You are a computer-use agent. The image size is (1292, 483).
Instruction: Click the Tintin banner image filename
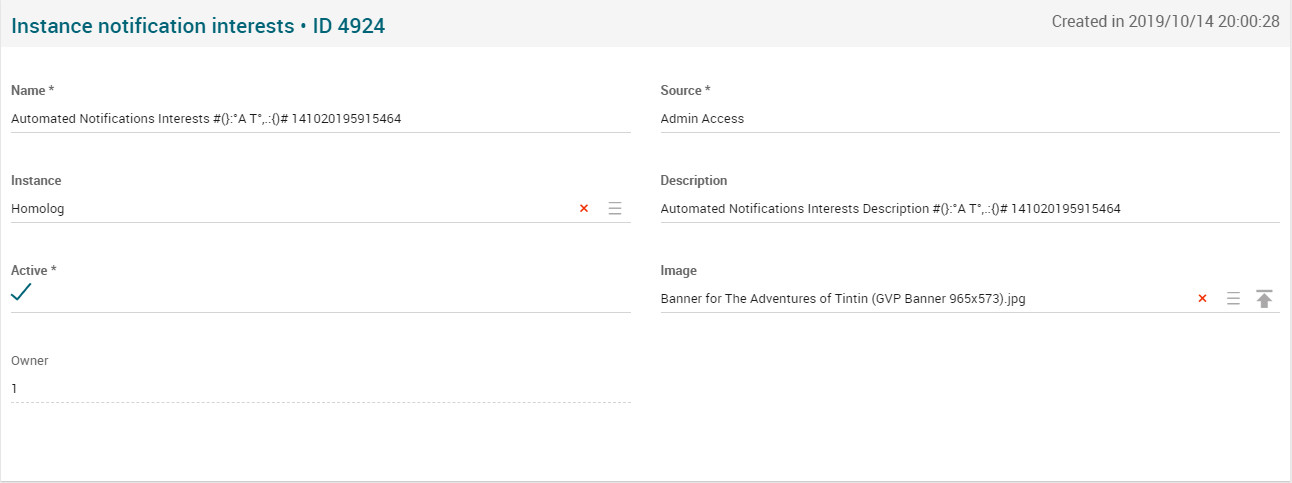click(x=842, y=299)
